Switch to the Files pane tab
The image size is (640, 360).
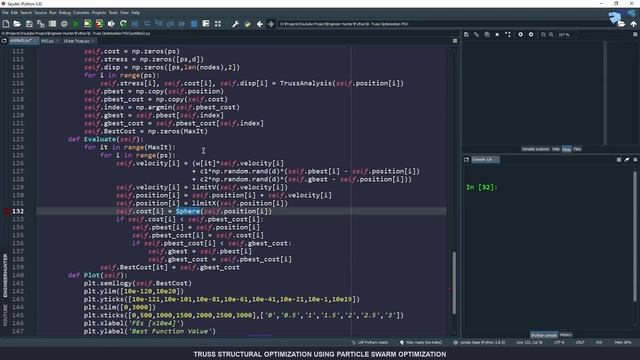(577, 149)
